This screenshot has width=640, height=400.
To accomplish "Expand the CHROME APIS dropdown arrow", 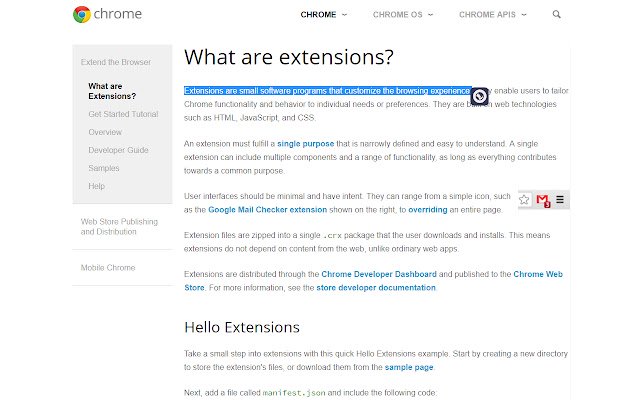I will click(x=524, y=15).
